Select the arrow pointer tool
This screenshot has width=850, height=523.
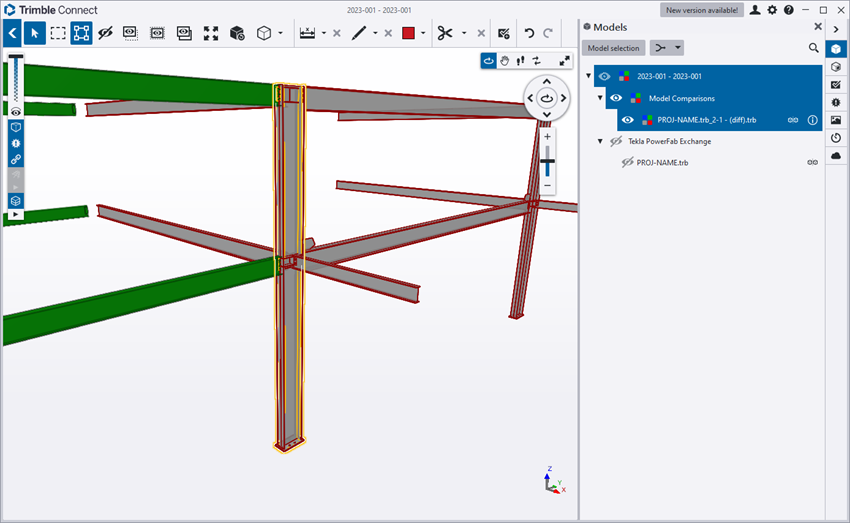click(x=35, y=33)
